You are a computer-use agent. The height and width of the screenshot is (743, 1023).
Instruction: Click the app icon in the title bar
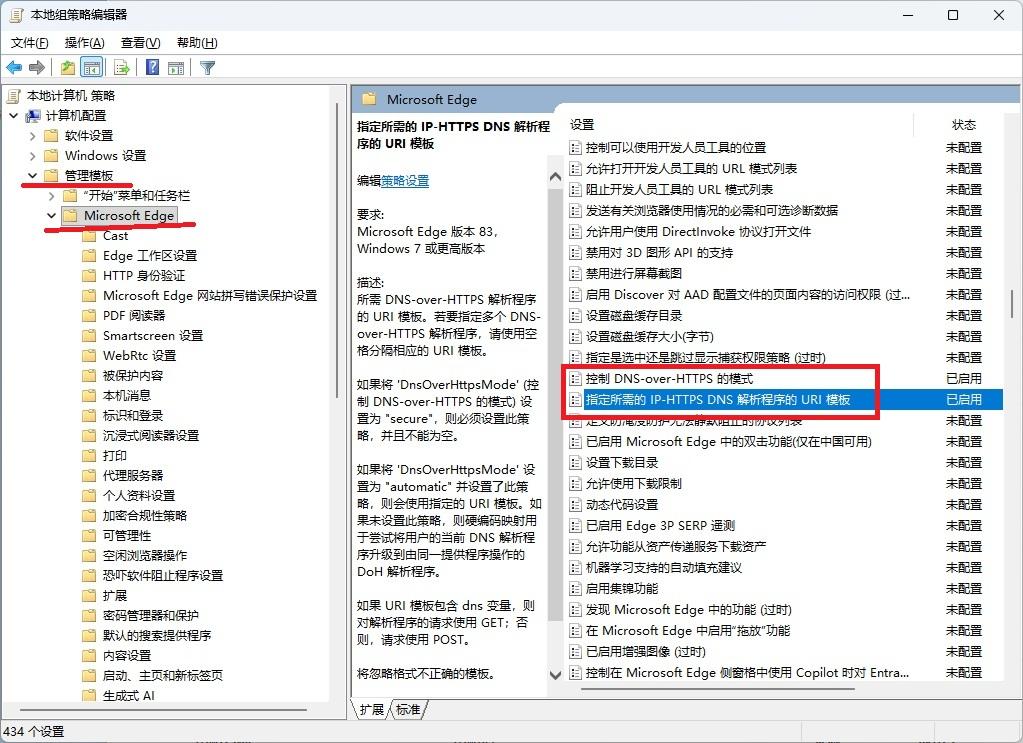16,14
